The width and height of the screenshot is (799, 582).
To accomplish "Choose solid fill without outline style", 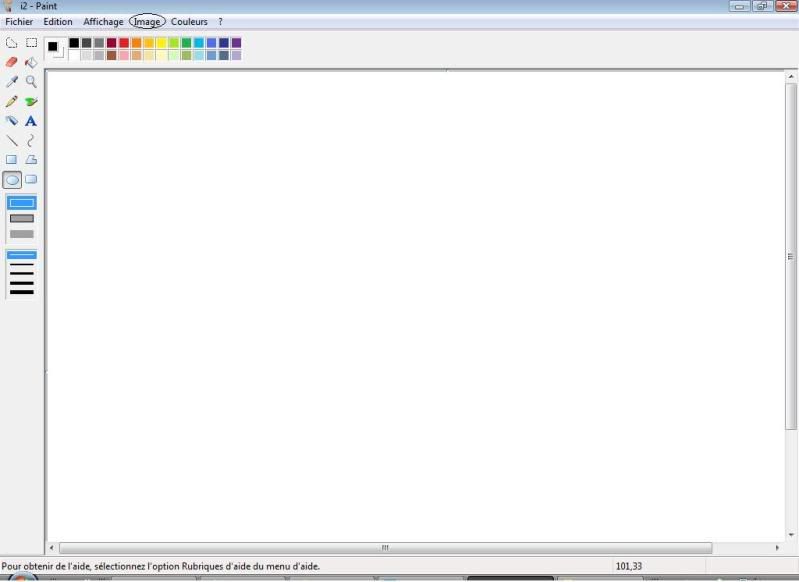I will pos(21,234).
